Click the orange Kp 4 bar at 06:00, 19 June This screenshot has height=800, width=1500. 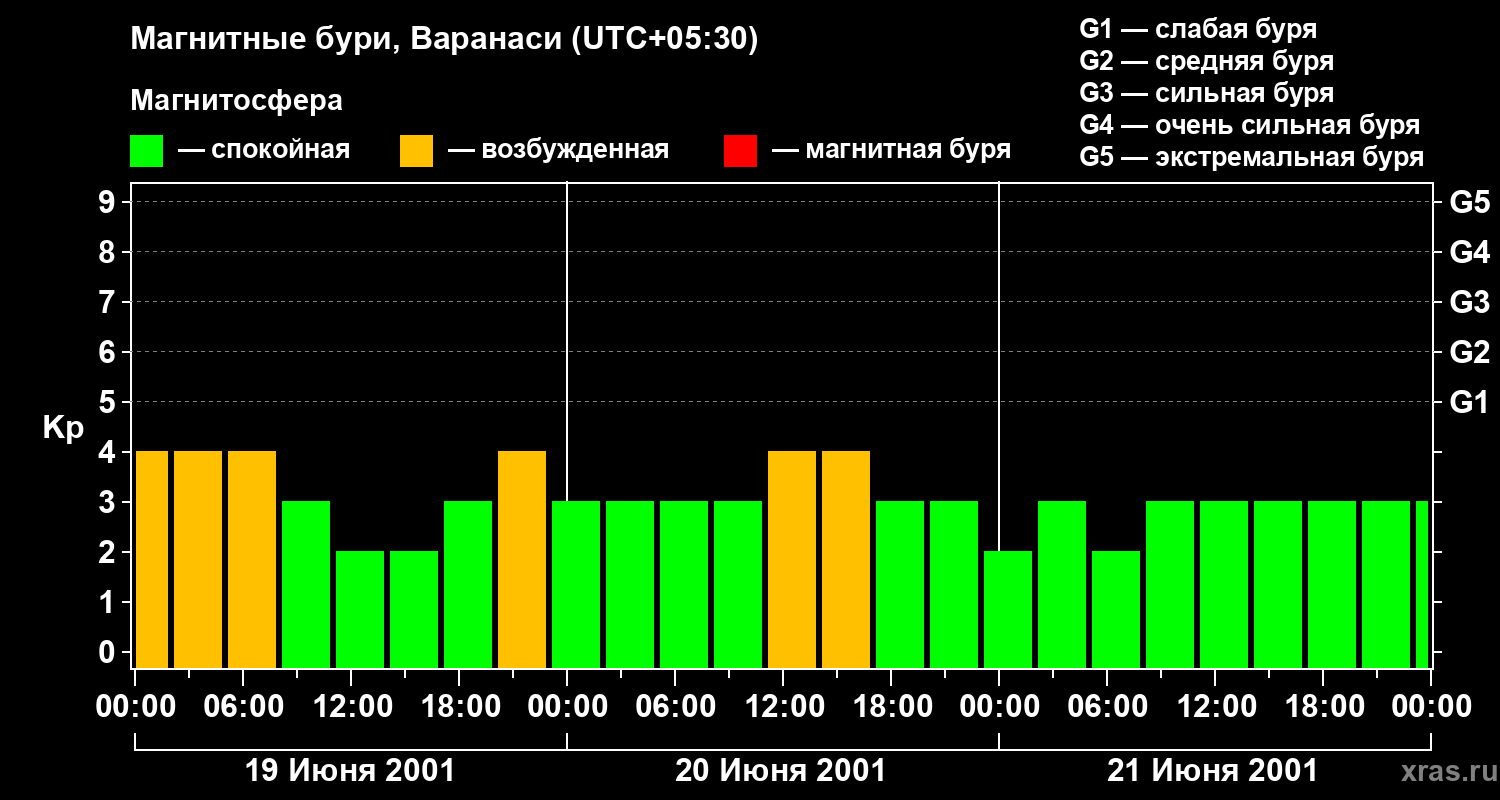(x=252, y=560)
